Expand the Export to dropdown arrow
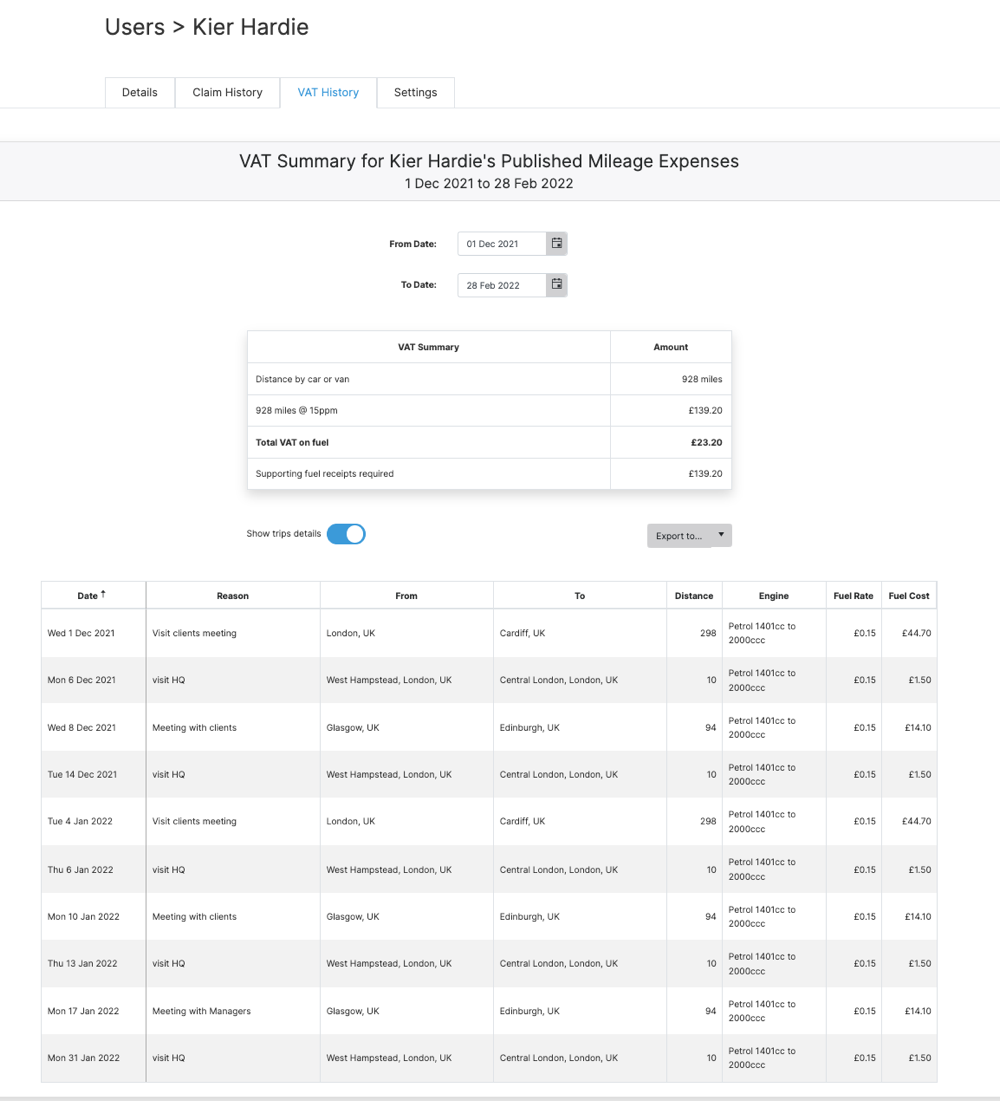The height and width of the screenshot is (1101, 1000). click(721, 535)
